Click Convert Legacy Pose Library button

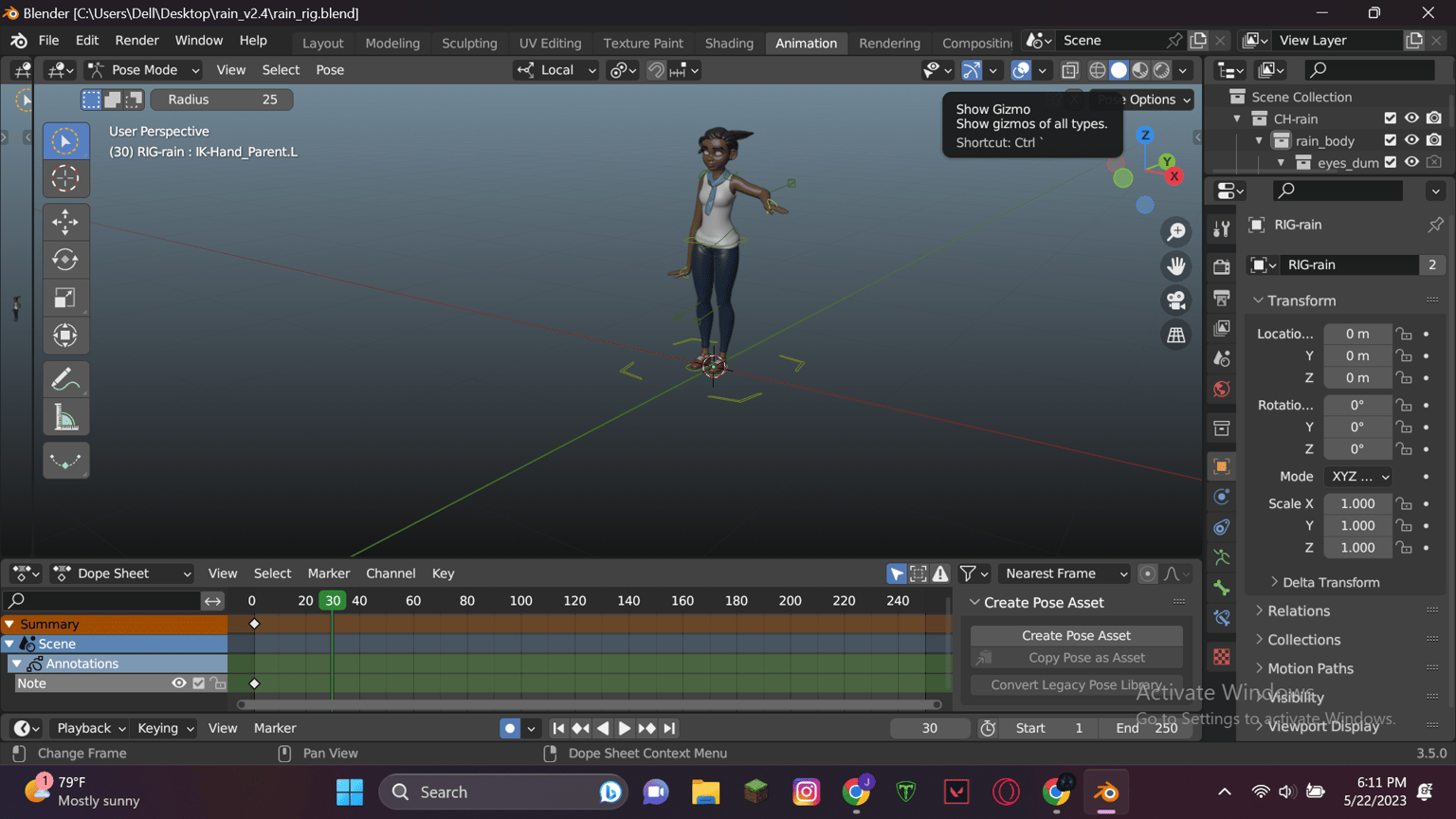[1076, 684]
